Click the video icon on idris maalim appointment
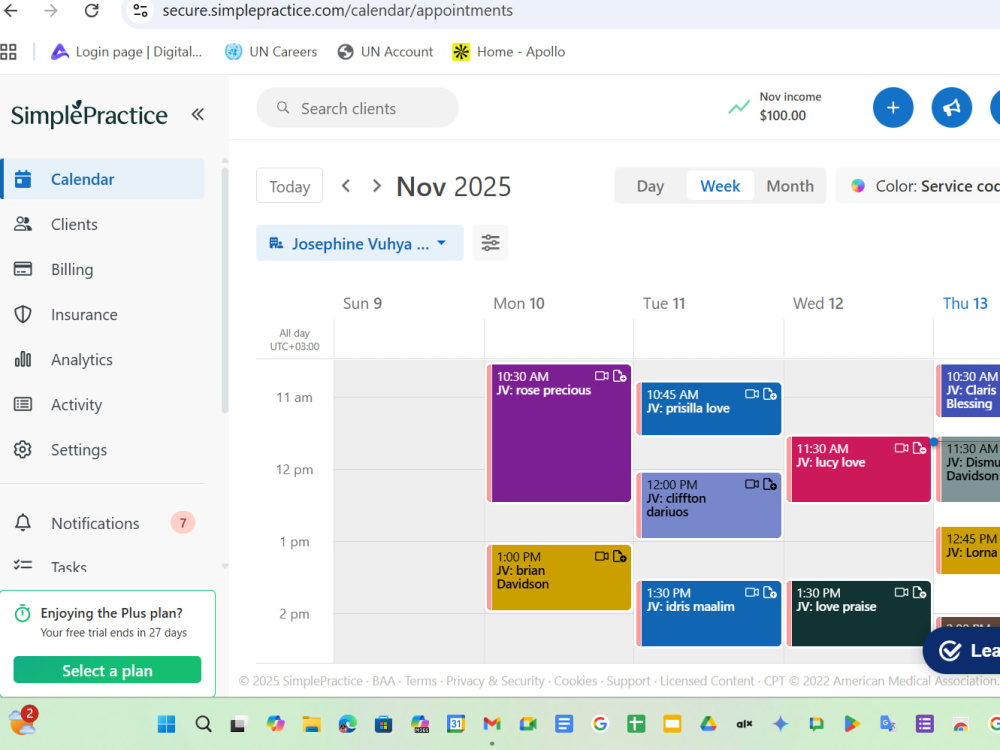 click(752, 592)
